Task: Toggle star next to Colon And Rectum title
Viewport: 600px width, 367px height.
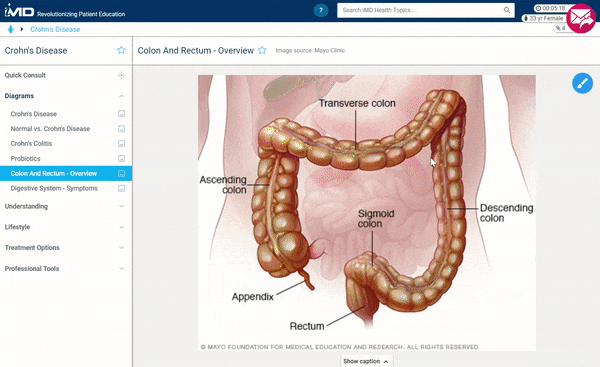Action: tap(262, 50)
